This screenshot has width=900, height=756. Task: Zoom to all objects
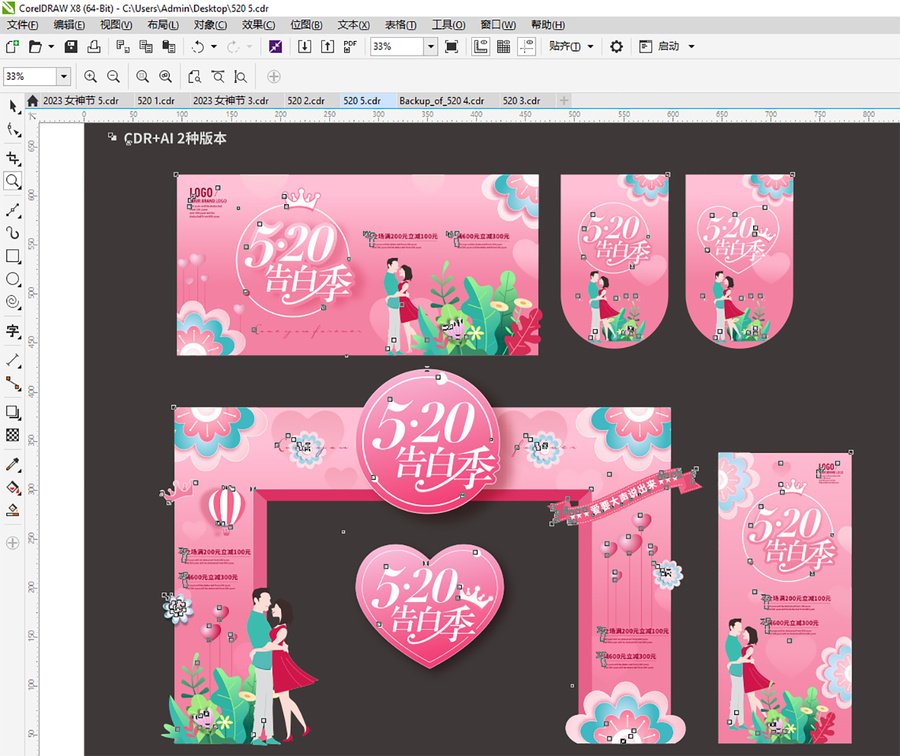tap(165, 76)
